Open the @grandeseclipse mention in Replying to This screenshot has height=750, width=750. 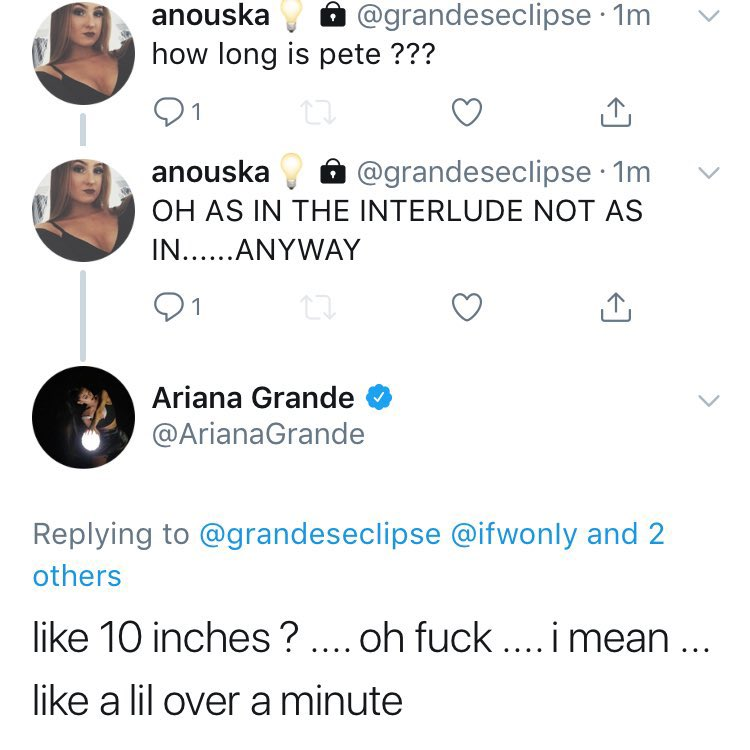pyautogui.click(x=320, y=534)
